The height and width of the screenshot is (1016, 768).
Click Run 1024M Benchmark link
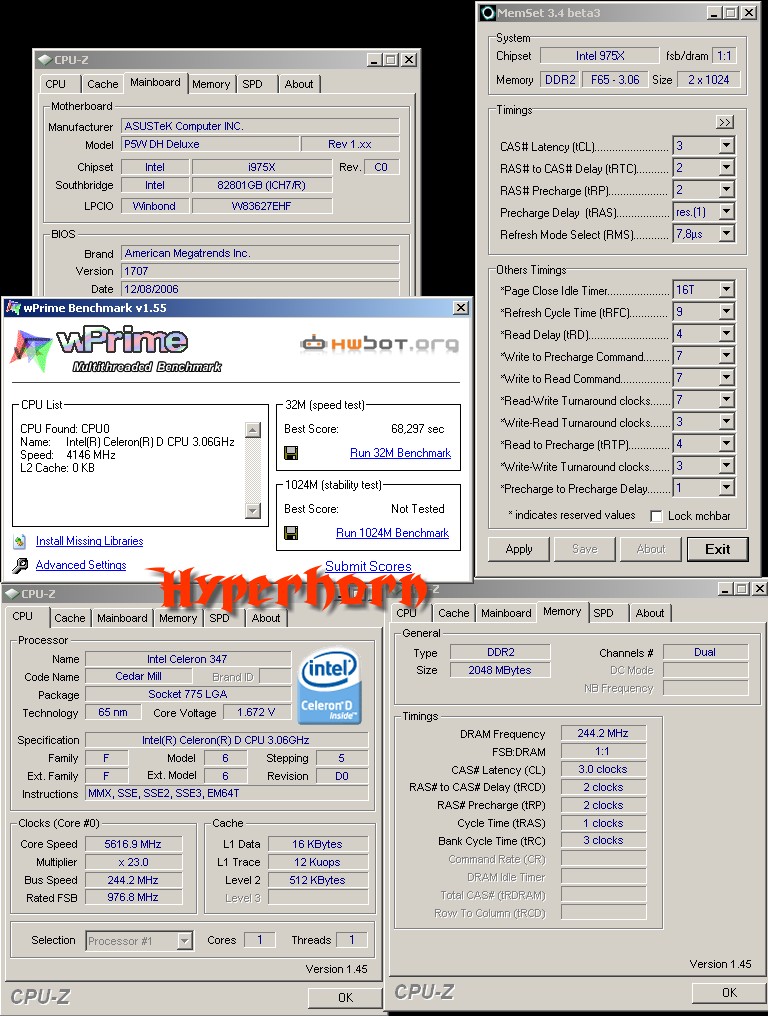click(392, 533)
